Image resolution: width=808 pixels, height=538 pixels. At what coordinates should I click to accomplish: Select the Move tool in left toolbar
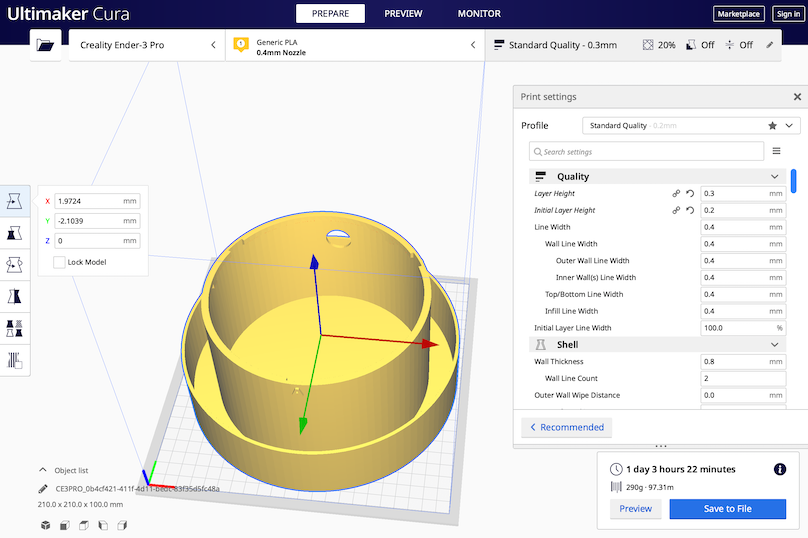coord(14,201)
